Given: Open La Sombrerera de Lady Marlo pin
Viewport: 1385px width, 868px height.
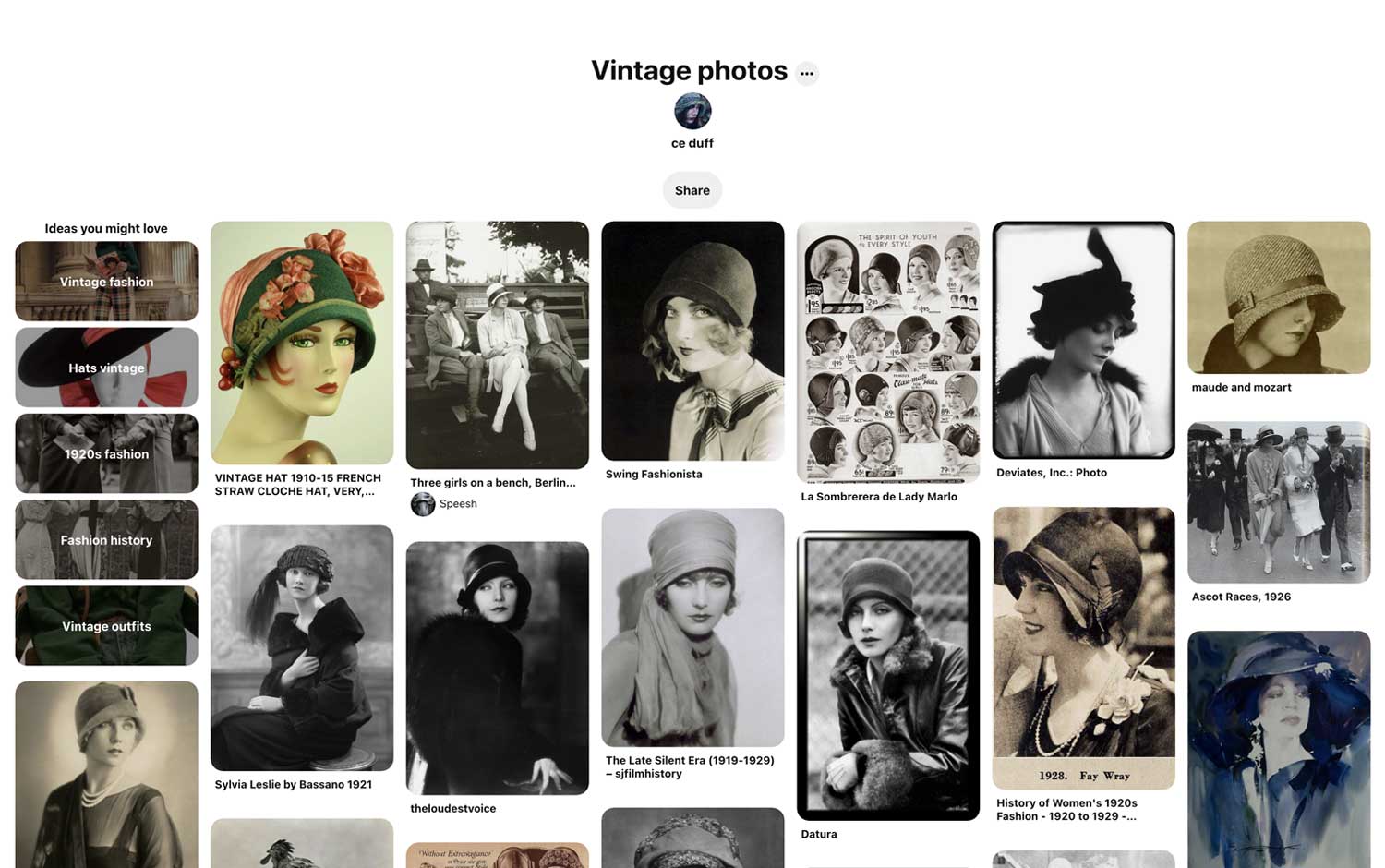Looking at the screenshot, I should 888,352.
